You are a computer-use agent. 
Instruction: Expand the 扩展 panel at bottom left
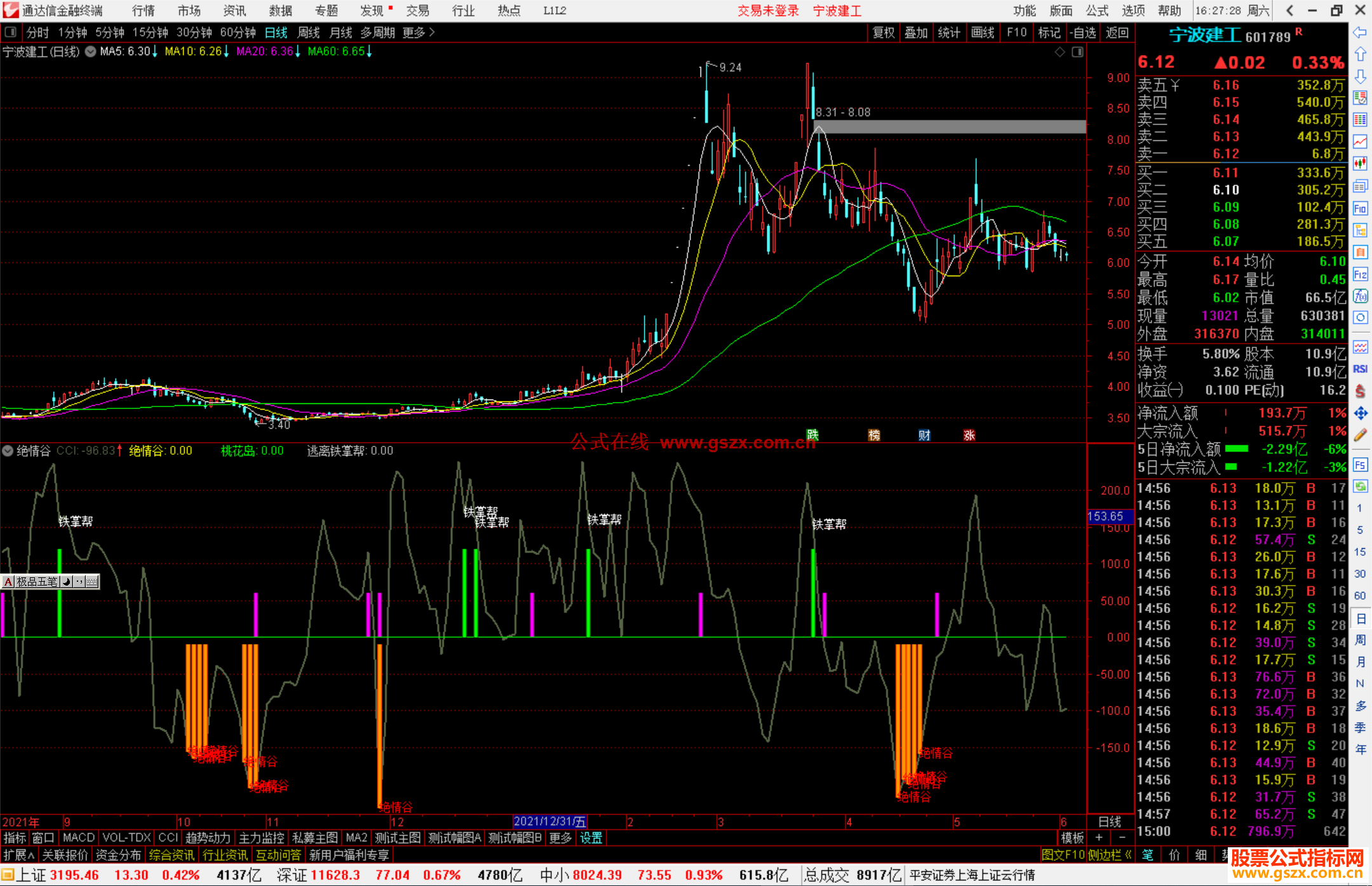point(19,855)
